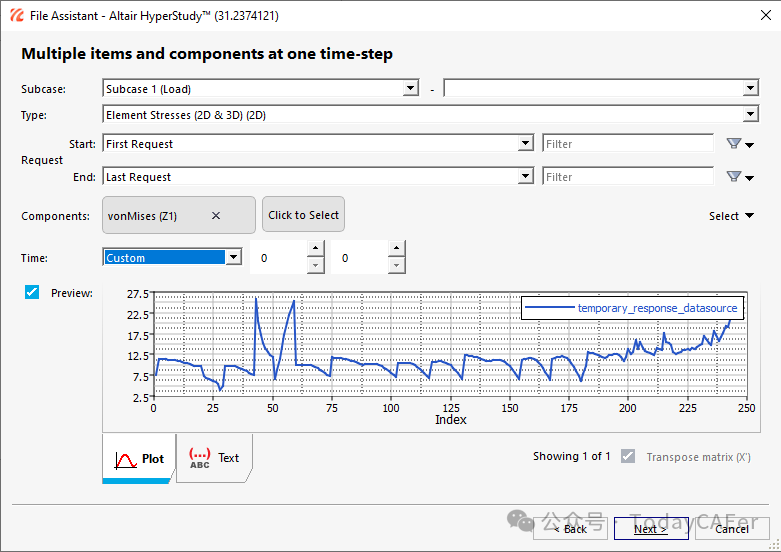781x552 pixels.
Task: Increase the first Time value
Action: 315,249
